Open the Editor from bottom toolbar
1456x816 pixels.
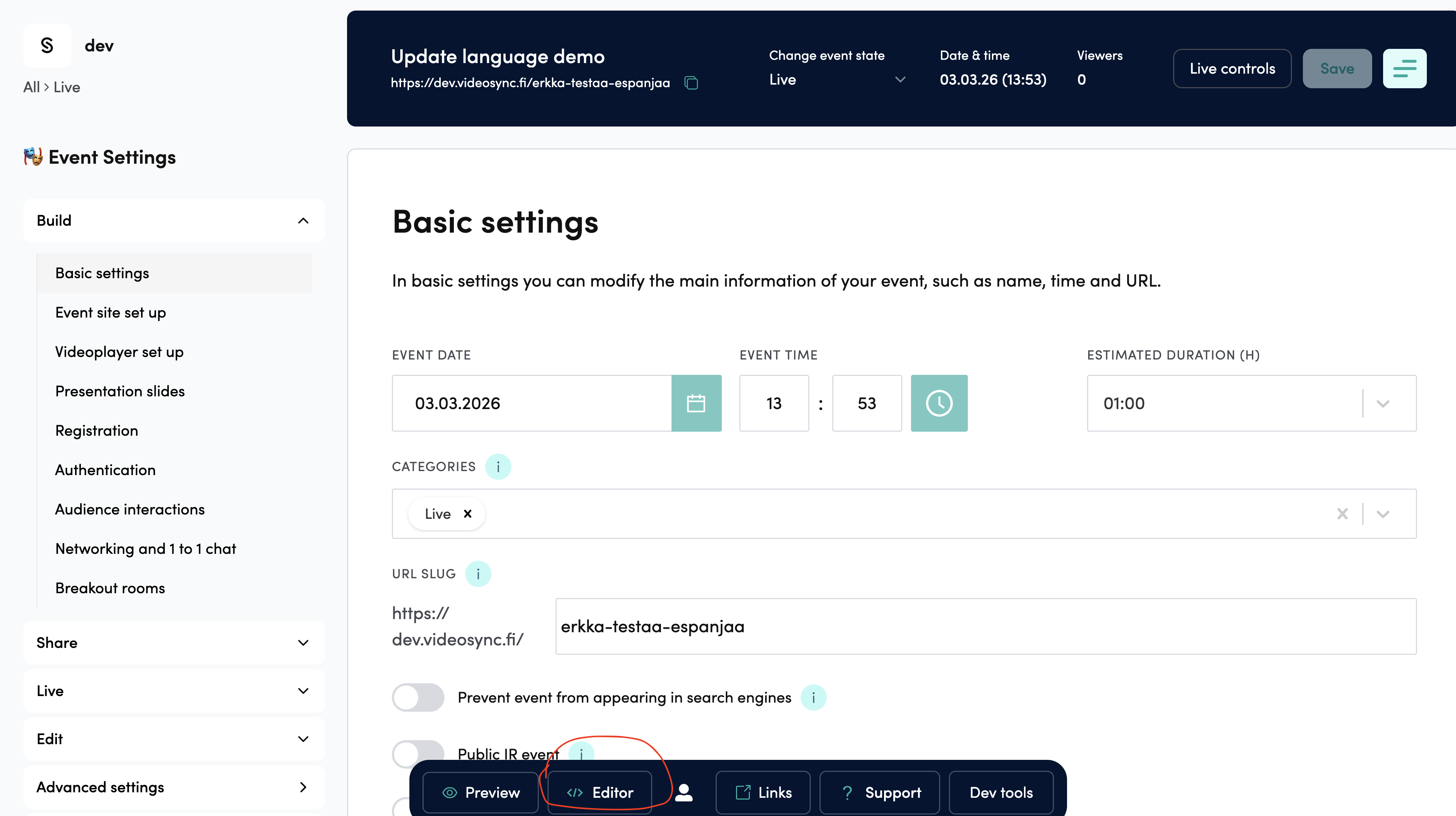pos(600,792)
